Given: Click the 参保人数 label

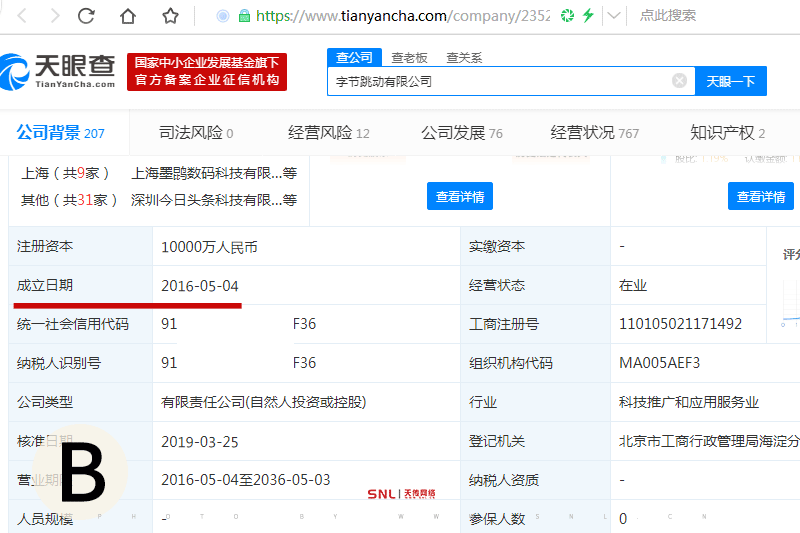Looking at the screenshot, I should coord(497,519).
